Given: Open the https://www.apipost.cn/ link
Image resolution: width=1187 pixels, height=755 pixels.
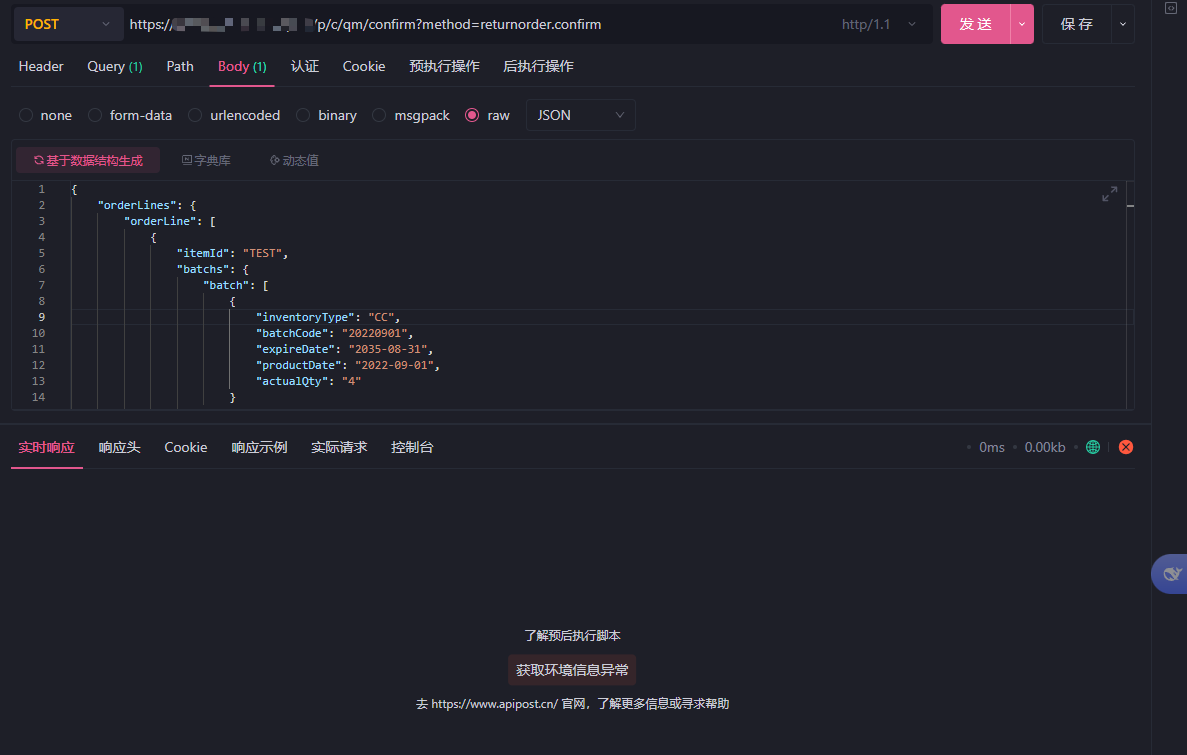Looking at the screenshot, I should pyautogui.click(x=494, y=704).
